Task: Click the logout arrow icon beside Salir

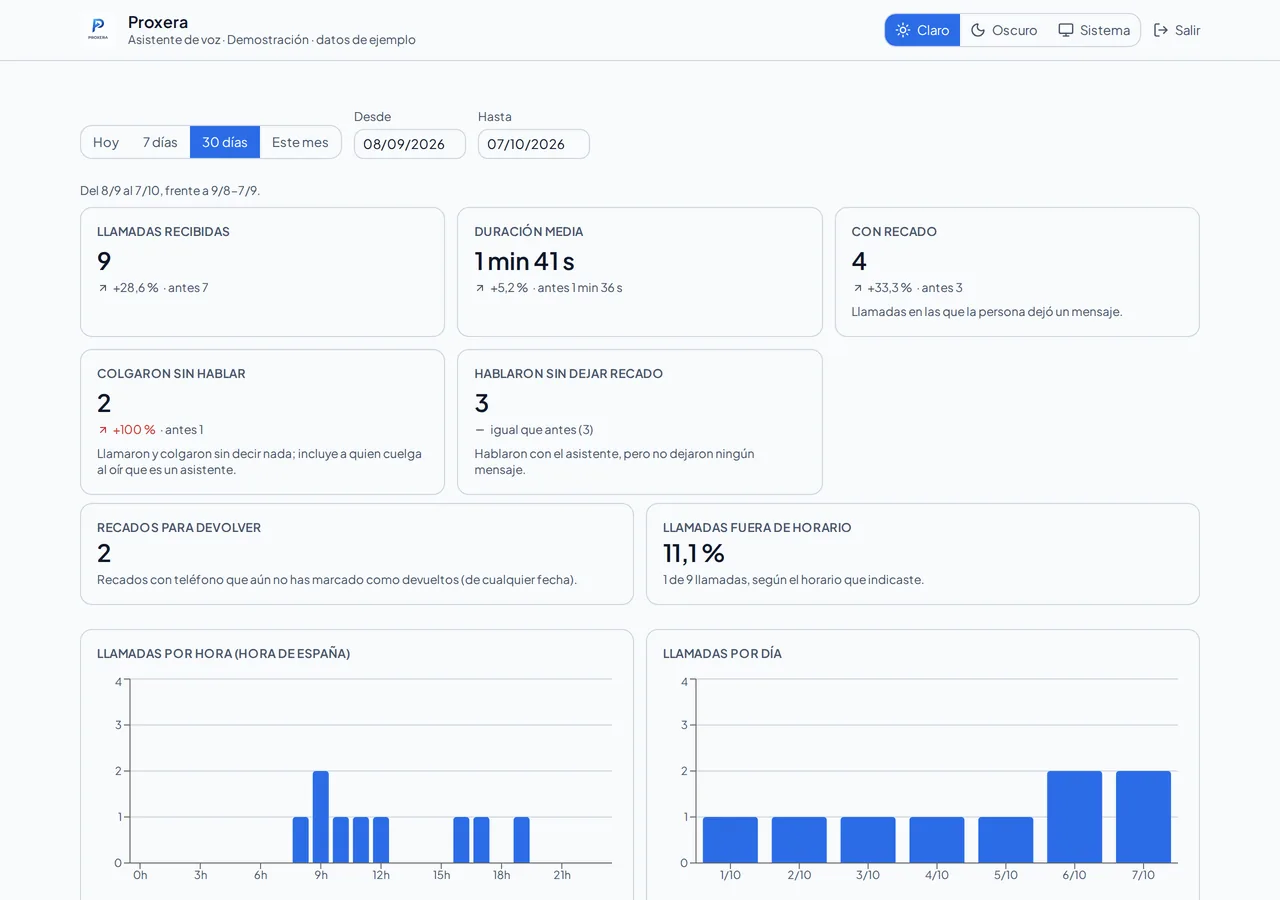Action: pos(1161,30)
